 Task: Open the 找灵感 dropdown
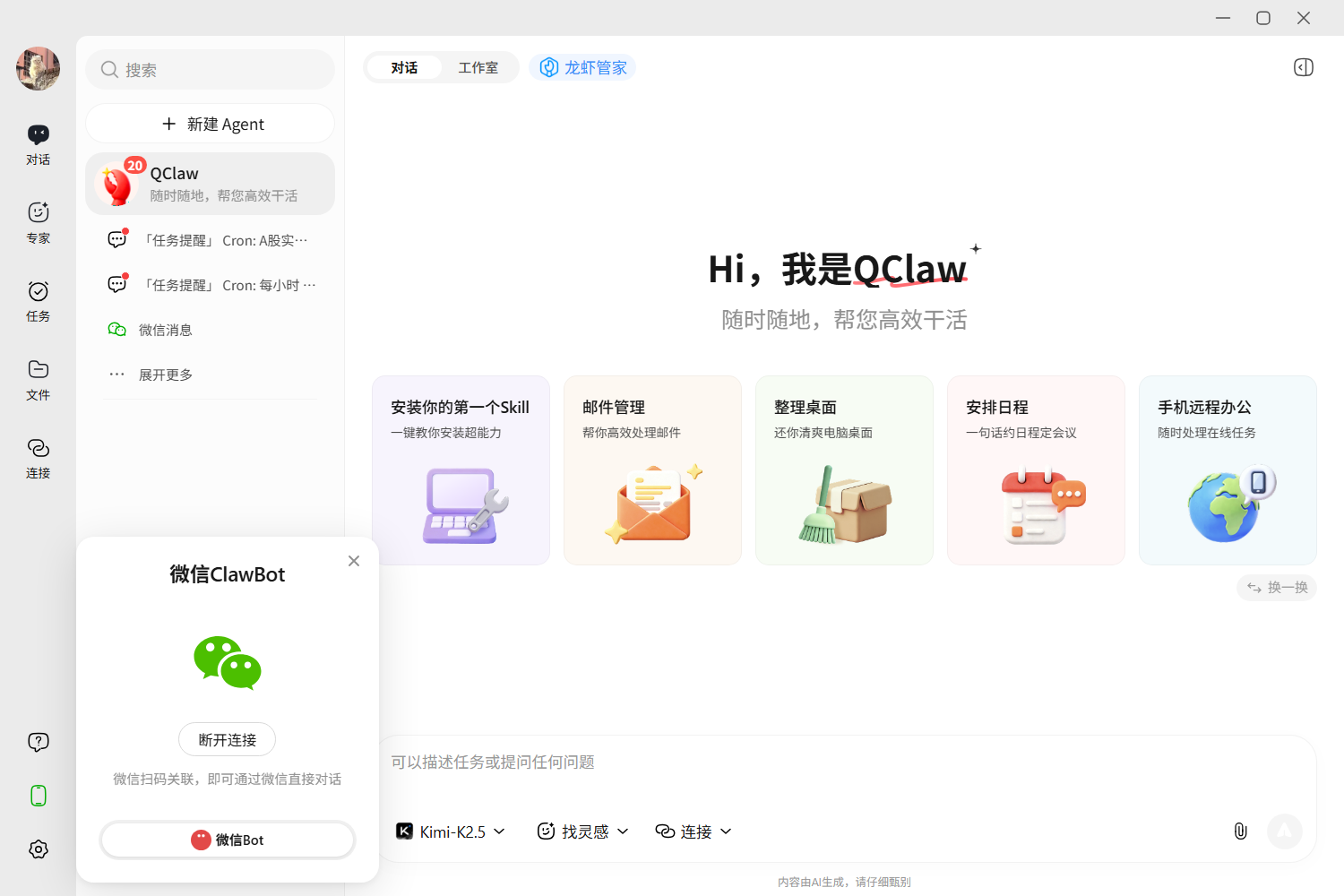pyautogui.click(x=582, y=831)
